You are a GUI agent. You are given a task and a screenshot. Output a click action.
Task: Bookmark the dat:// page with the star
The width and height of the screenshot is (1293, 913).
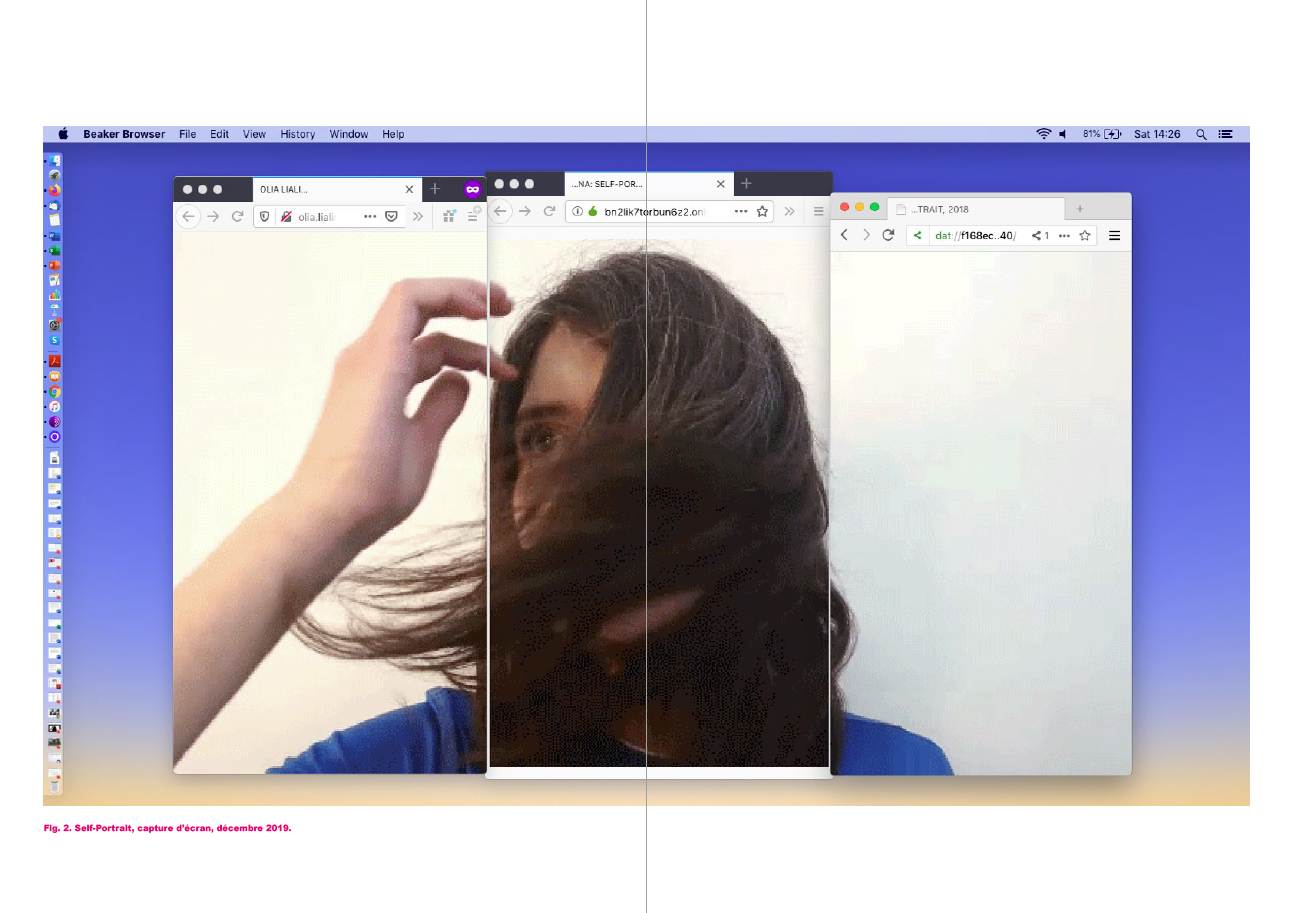tap(1085, 235)
